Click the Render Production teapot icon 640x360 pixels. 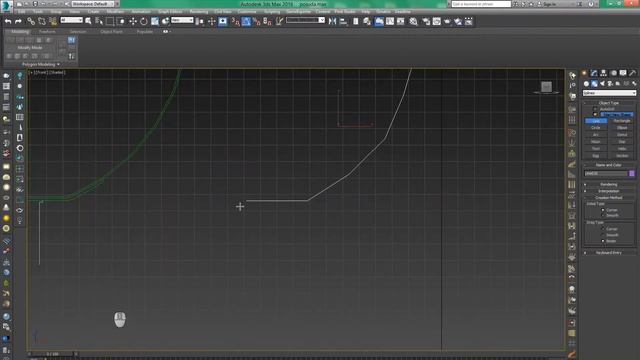[x=447, y=21]
